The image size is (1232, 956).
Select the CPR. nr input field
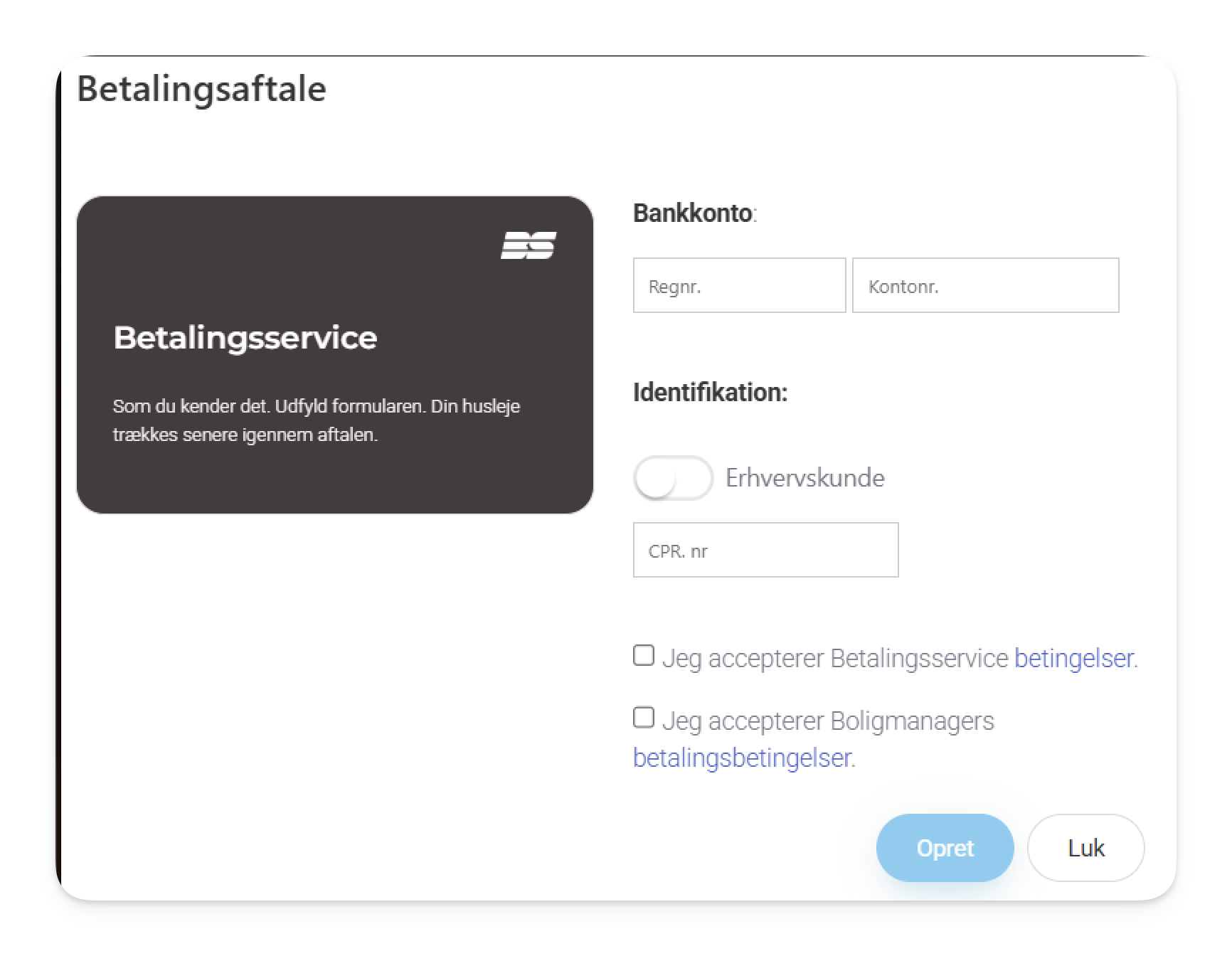tap(765, 550)
